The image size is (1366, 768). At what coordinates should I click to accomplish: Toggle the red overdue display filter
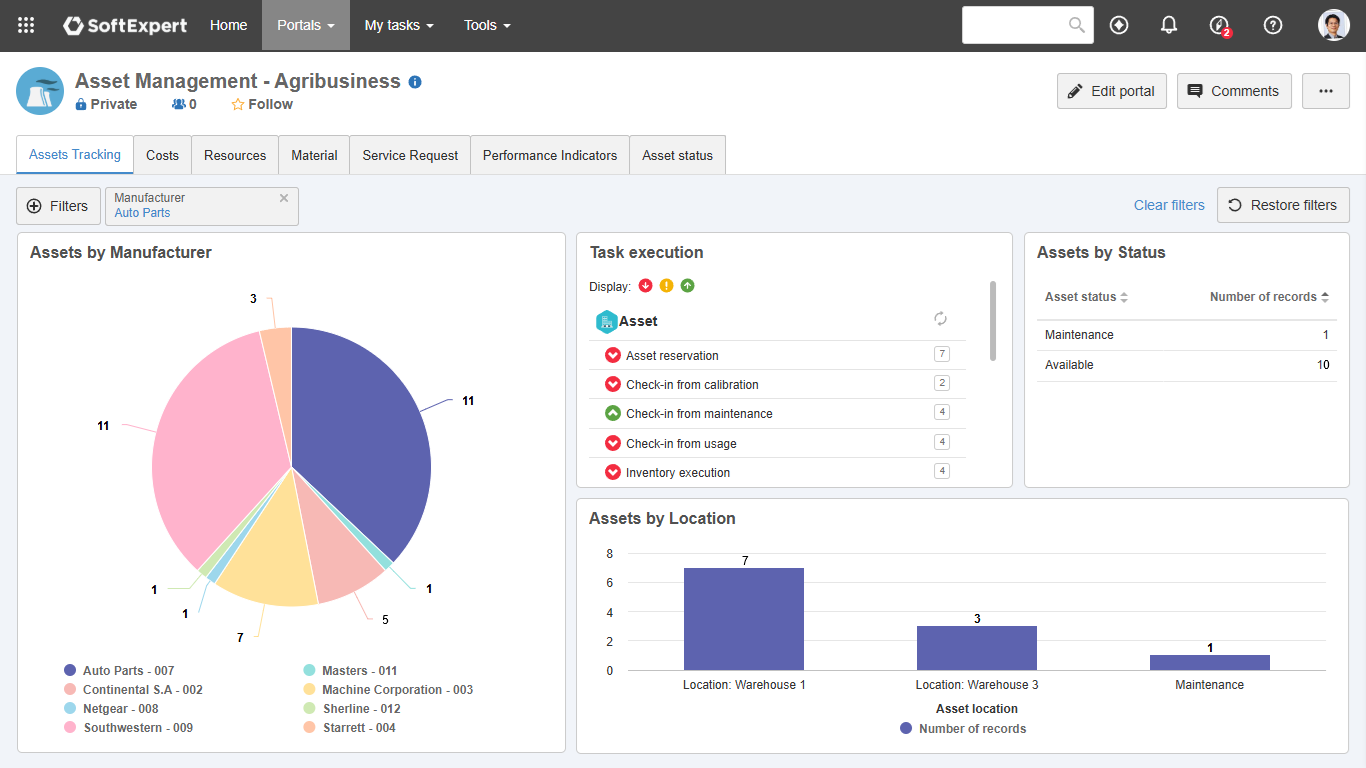(645, 286)
